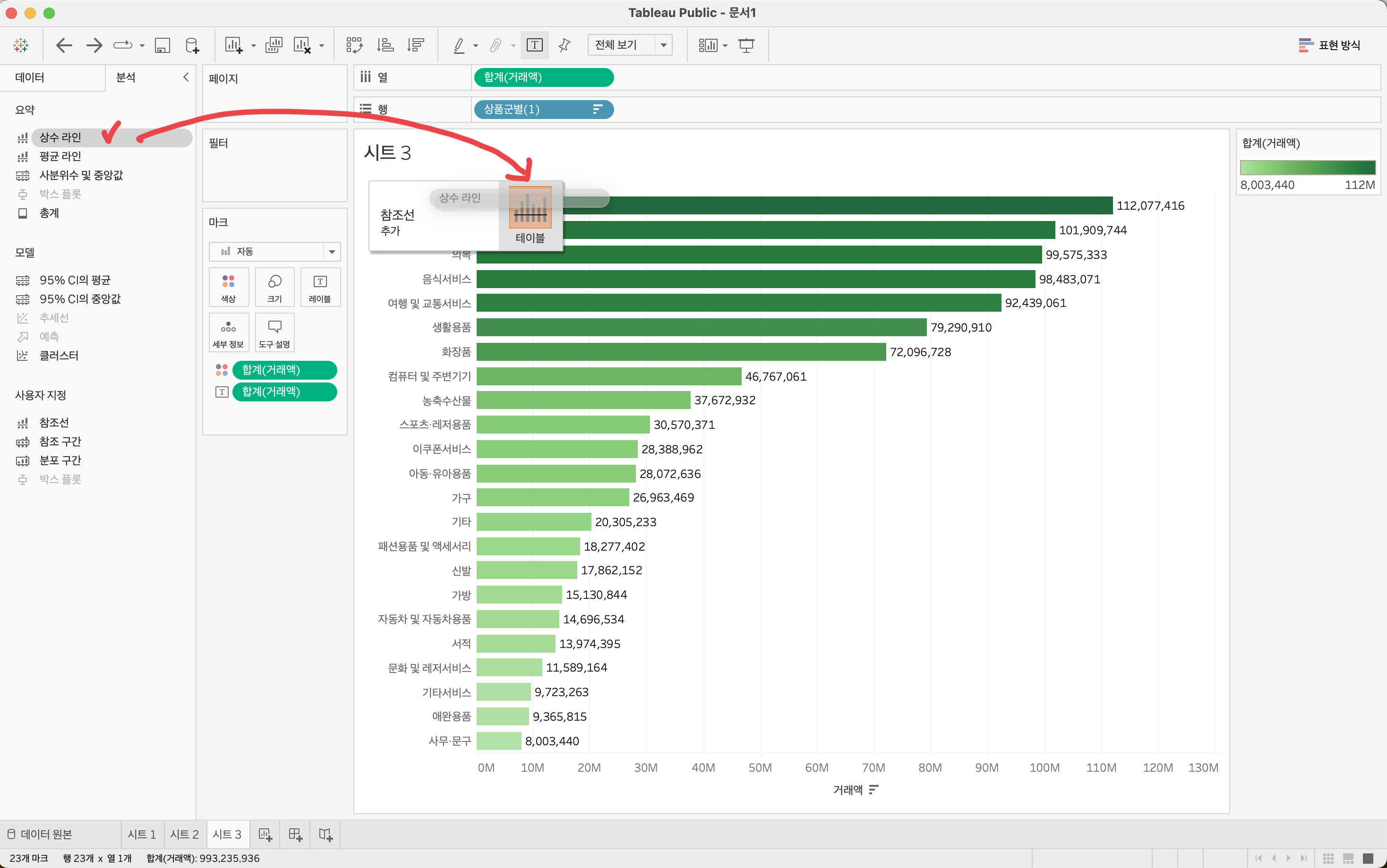Toggle the 표현 방식 Show Me panel
The height and width of the screenshot is (868, 1387).
1328,45
